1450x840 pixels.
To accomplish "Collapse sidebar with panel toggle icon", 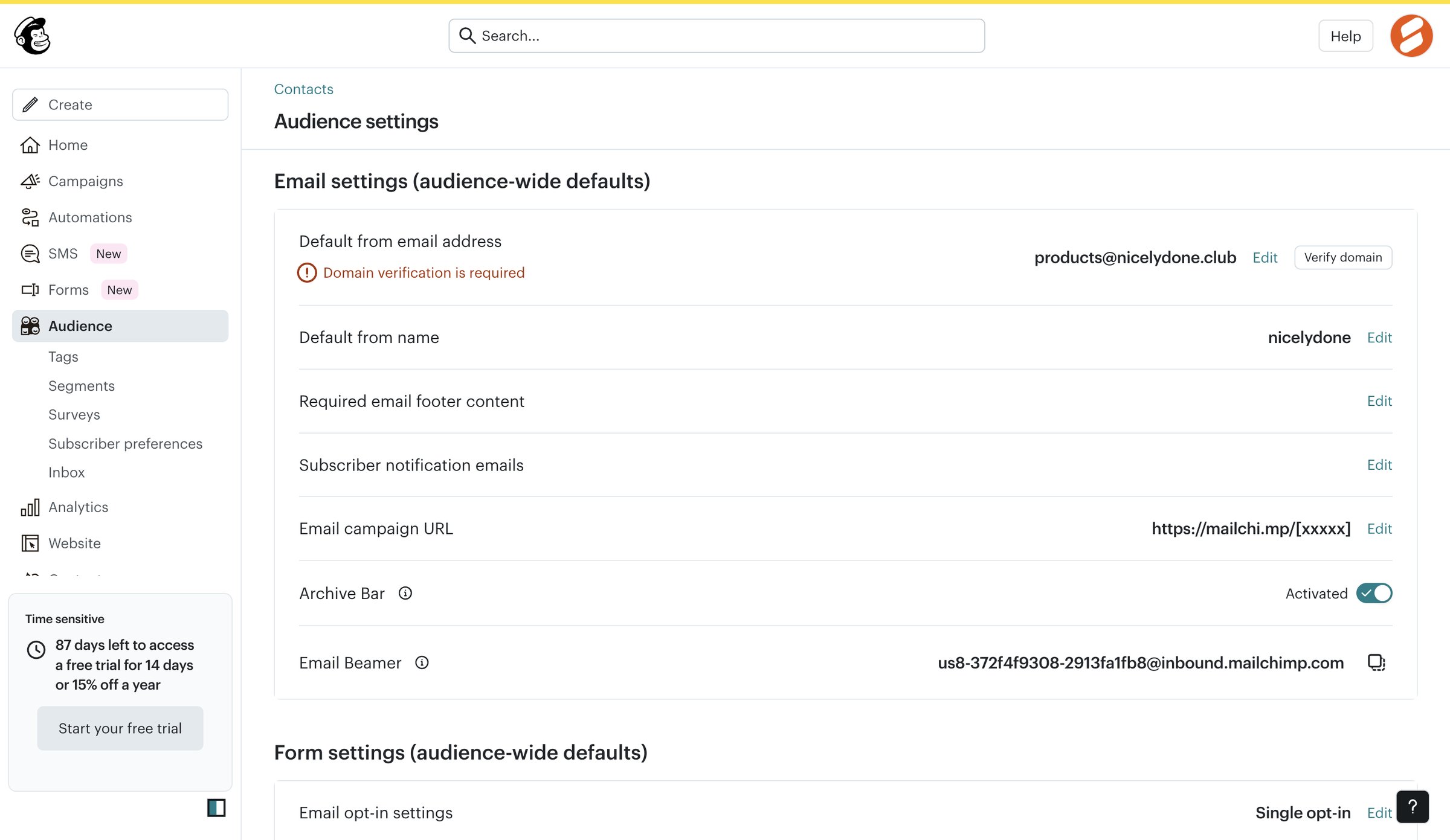I will (216, 807).
